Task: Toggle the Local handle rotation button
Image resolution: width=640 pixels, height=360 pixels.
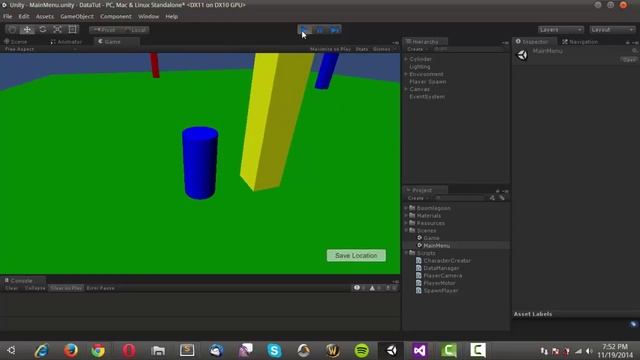Action: (x=135, y=30)
